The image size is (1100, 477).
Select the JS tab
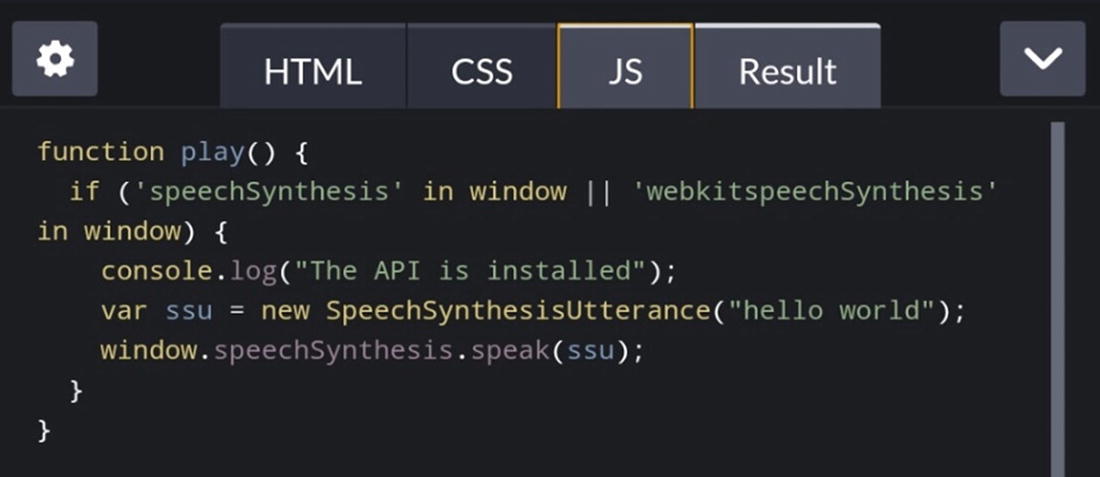pos(625,71)
